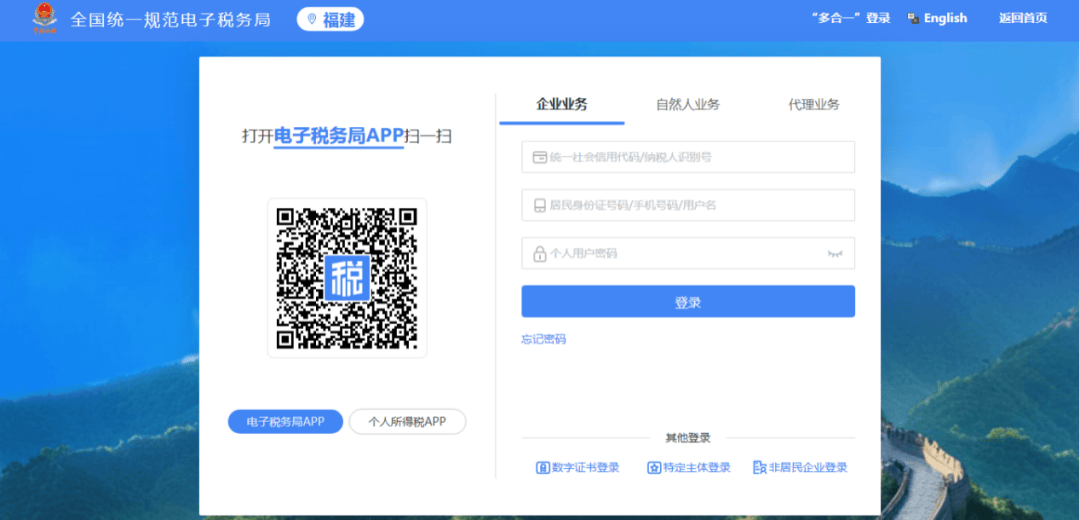Click the language icon next to English
The width and height of the screenshot is (1080, 520).
point(913,18)
